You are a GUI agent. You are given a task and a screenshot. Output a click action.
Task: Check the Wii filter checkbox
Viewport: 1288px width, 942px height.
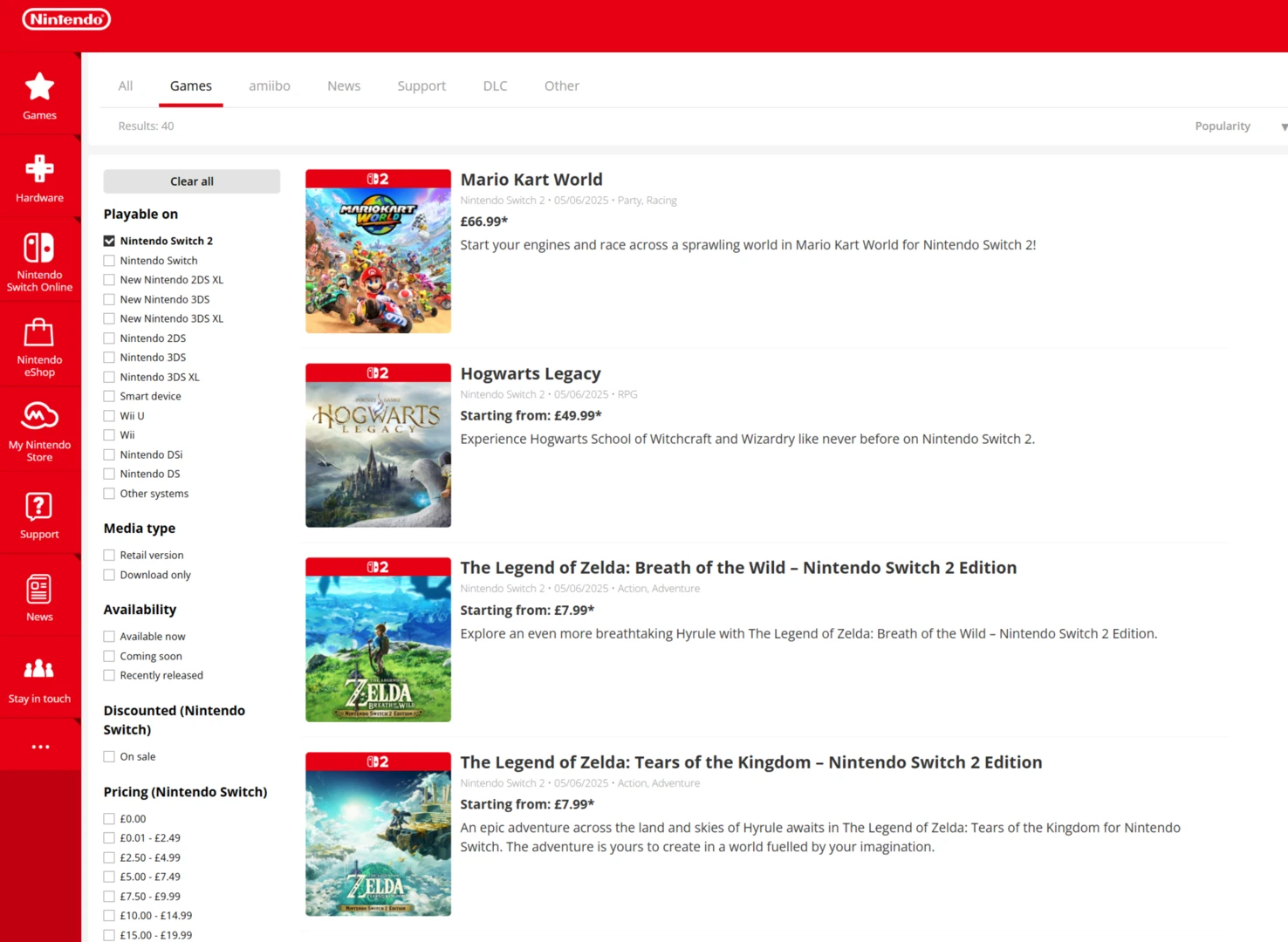pos(109,435)
